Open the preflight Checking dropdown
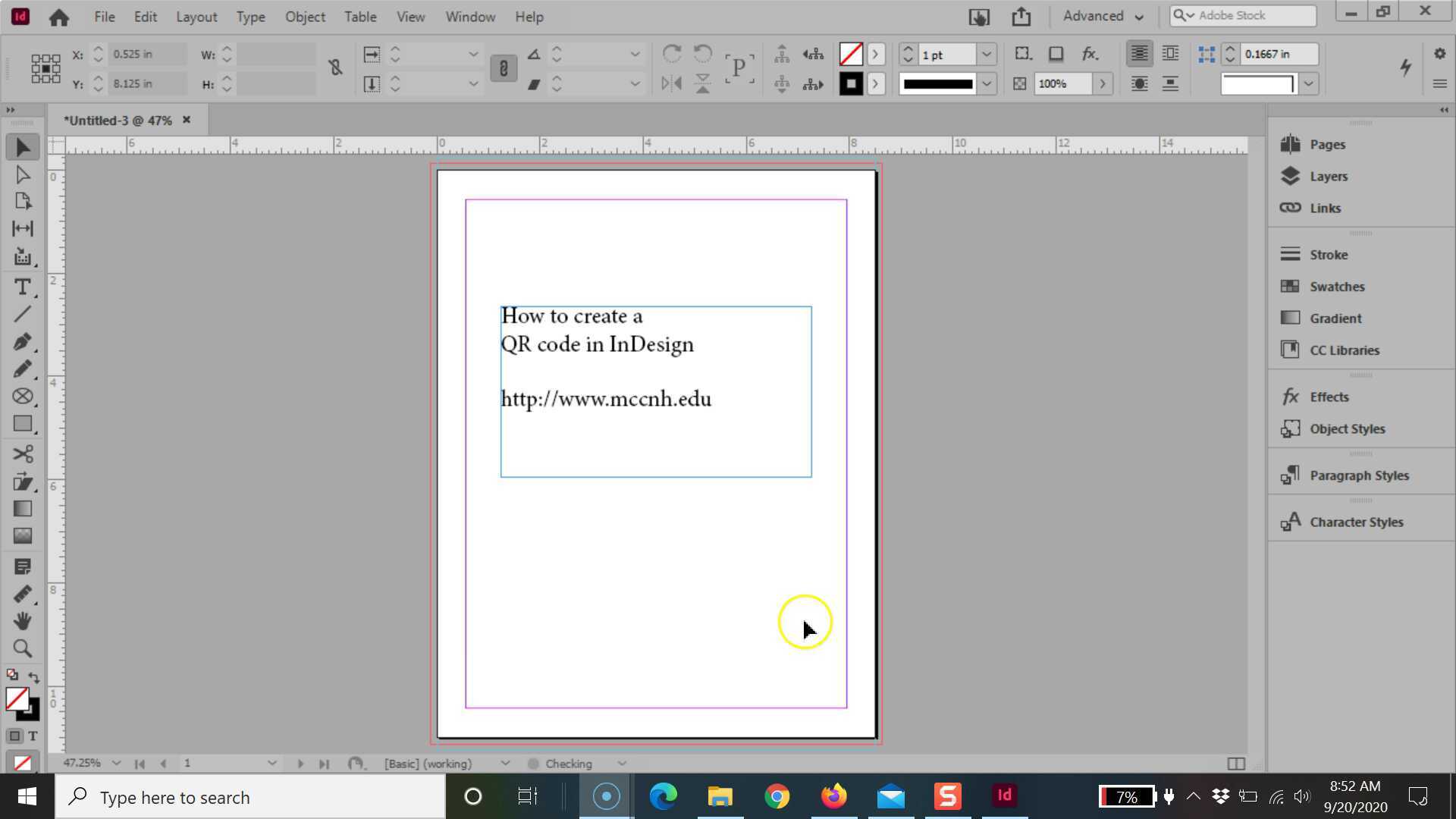 pos(622,764)
